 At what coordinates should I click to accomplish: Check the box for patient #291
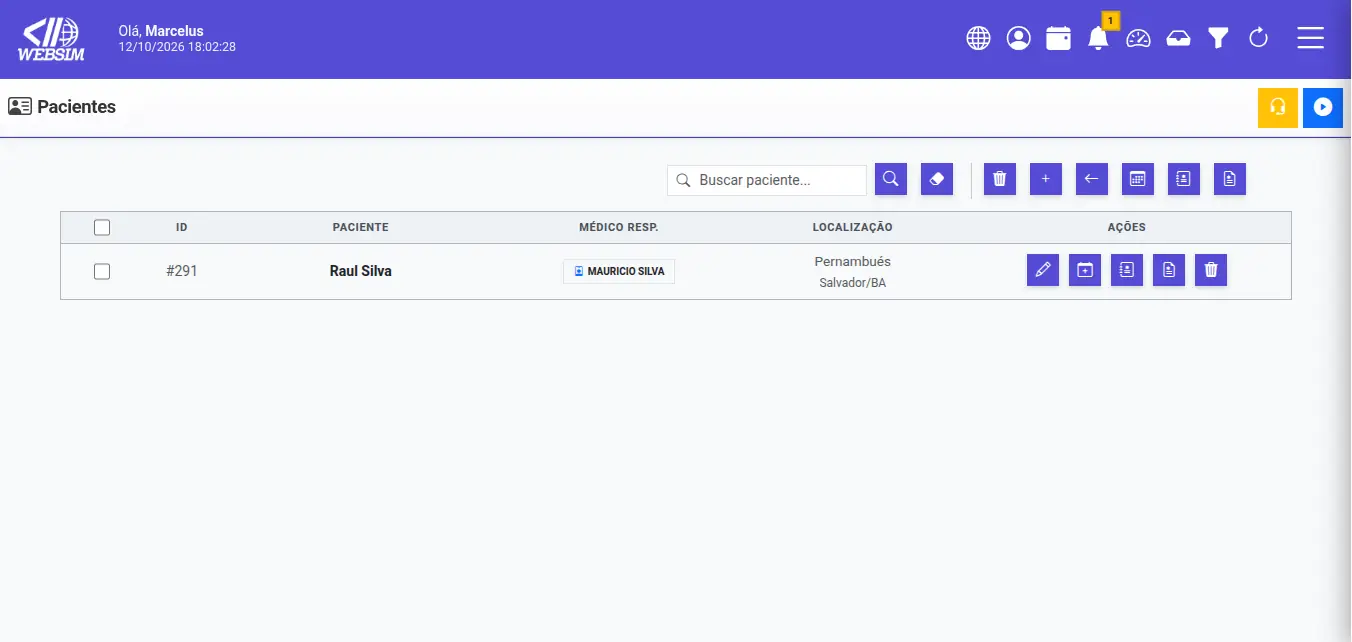point(102,271)
